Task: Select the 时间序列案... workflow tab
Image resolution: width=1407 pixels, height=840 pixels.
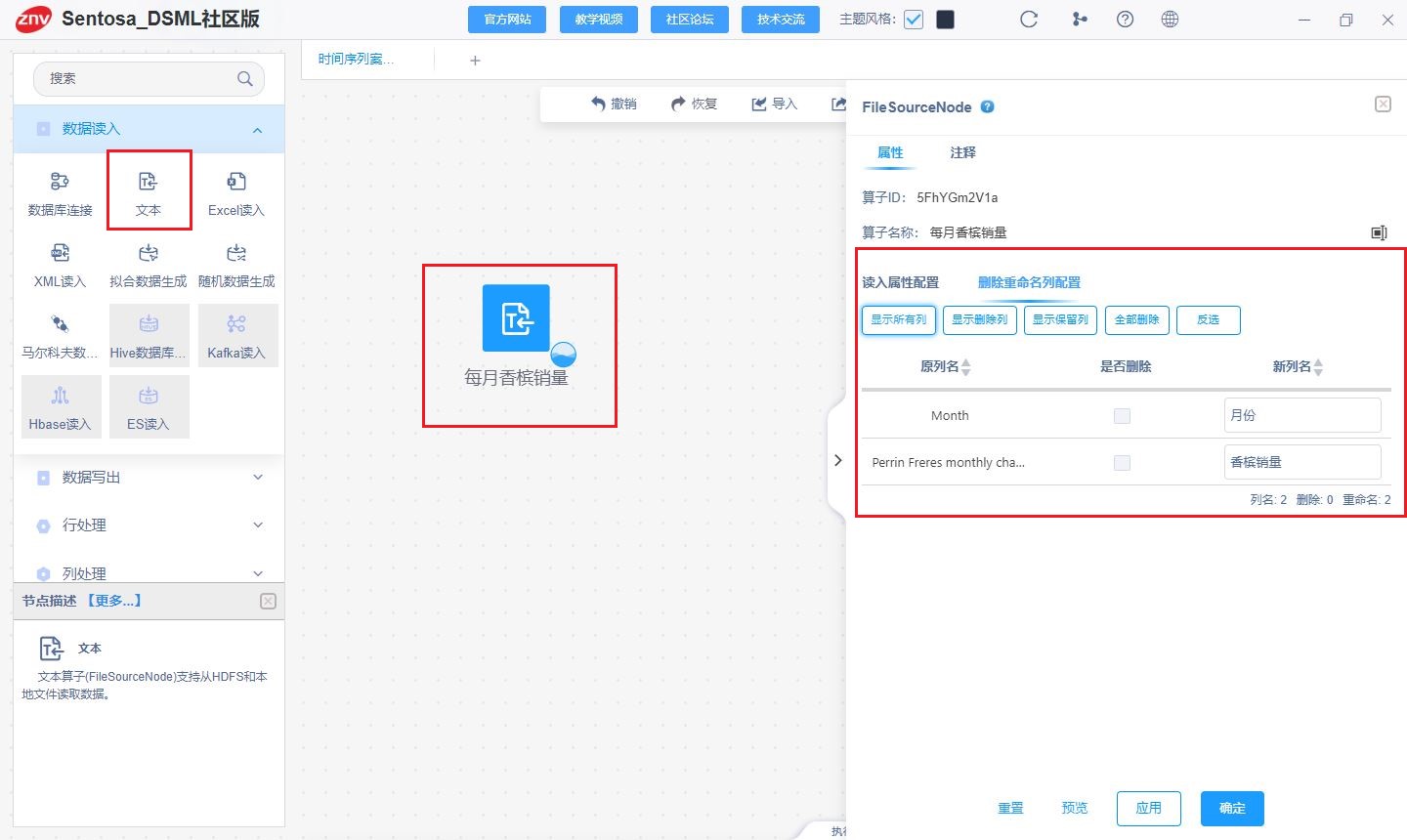Action: click(x=356, y=60)
